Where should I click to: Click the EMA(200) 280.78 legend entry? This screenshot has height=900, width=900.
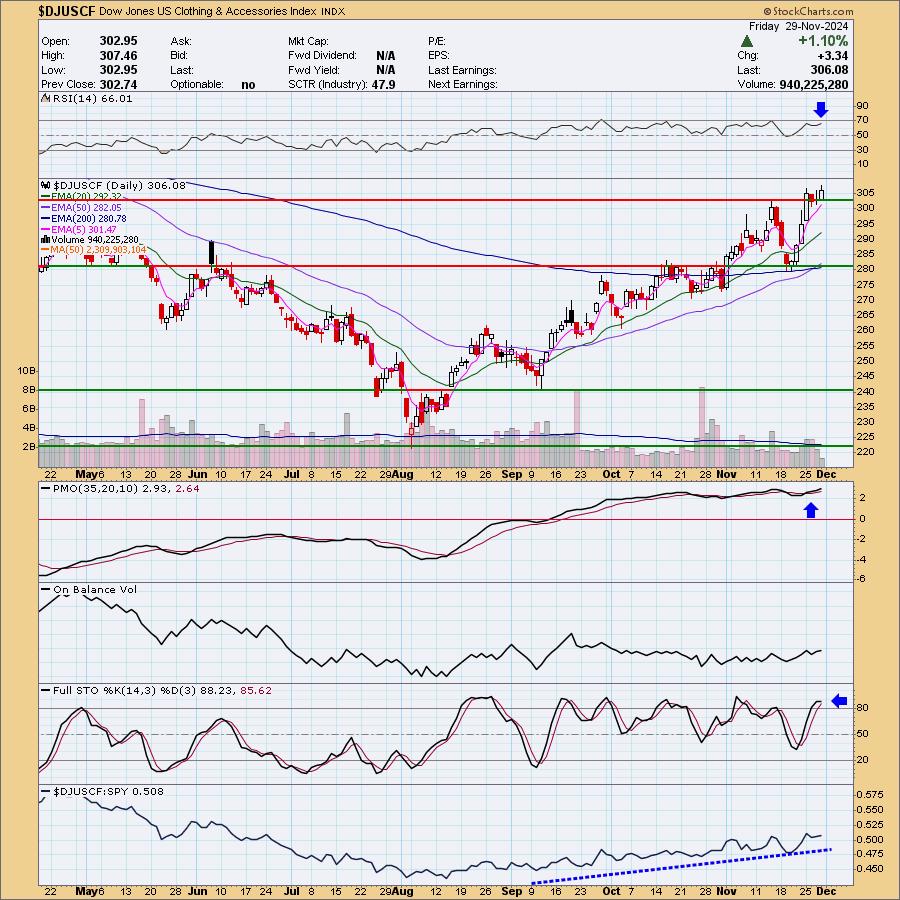[83, 218]
